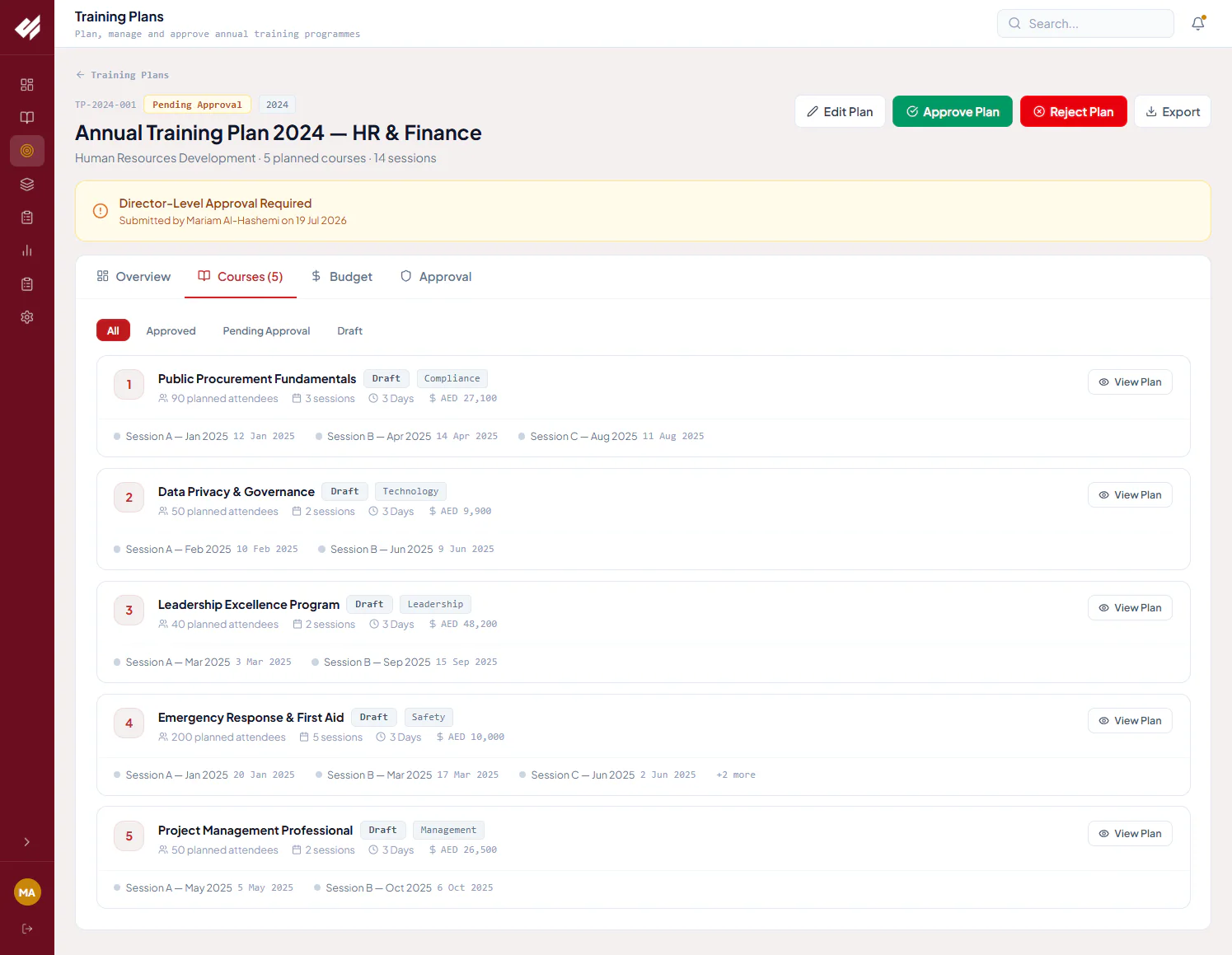Image resolution: width=1232 pixels, height=955 pixels.
Task: View Plan for Data Privacy & Governance
Action: click(x=1130, y=494)
